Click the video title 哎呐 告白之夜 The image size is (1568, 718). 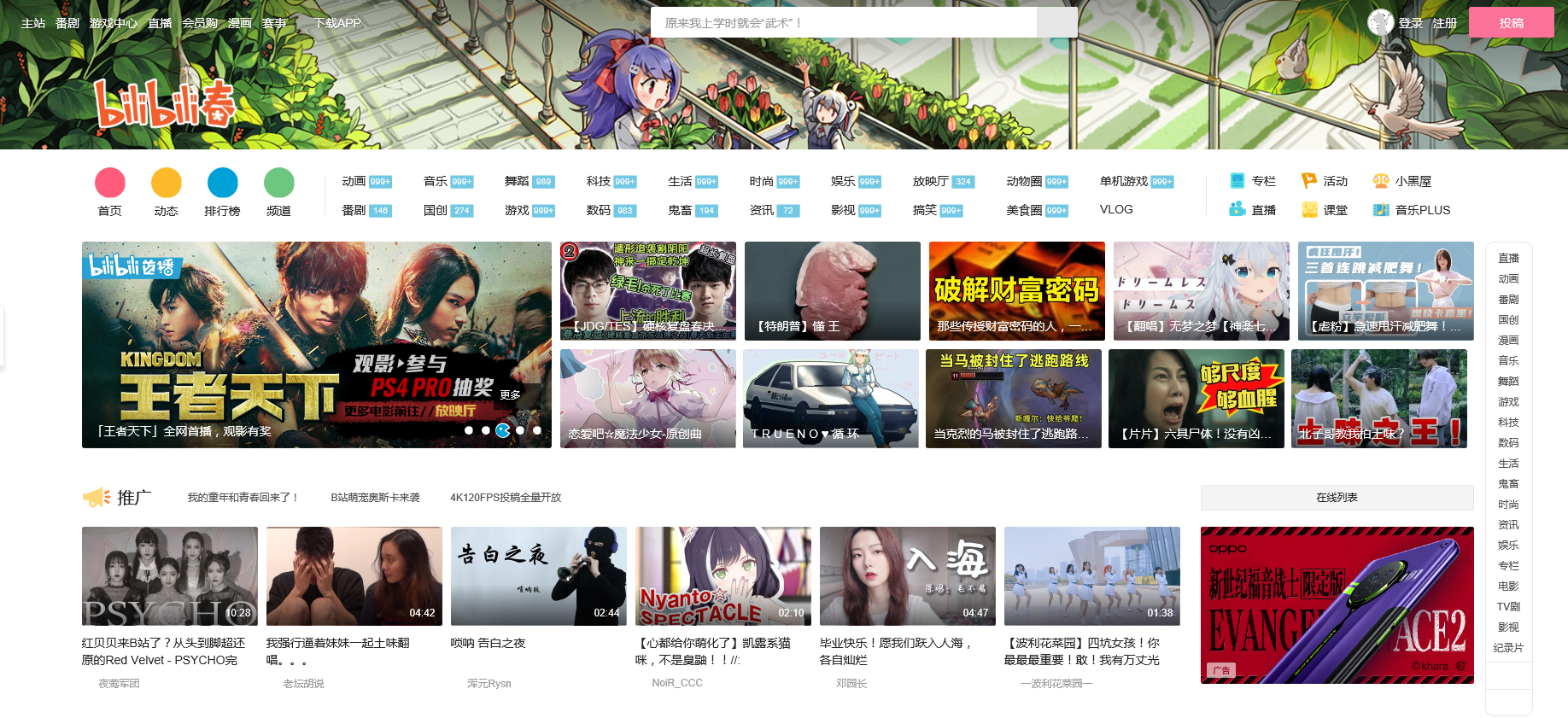(489, 643)
